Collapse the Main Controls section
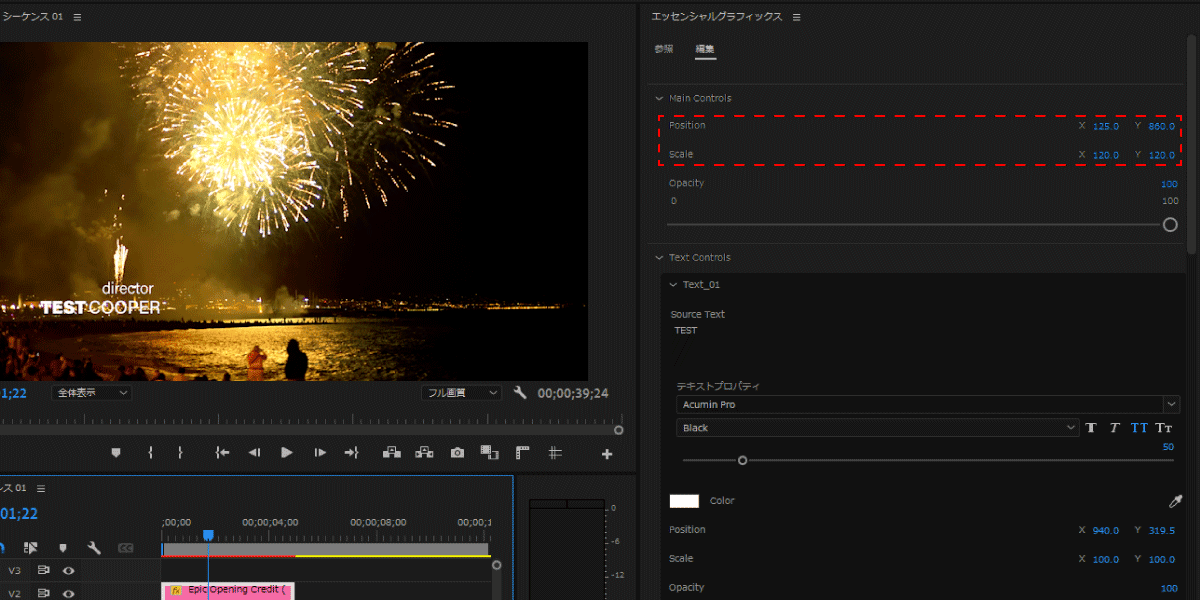 click(659, 98)
